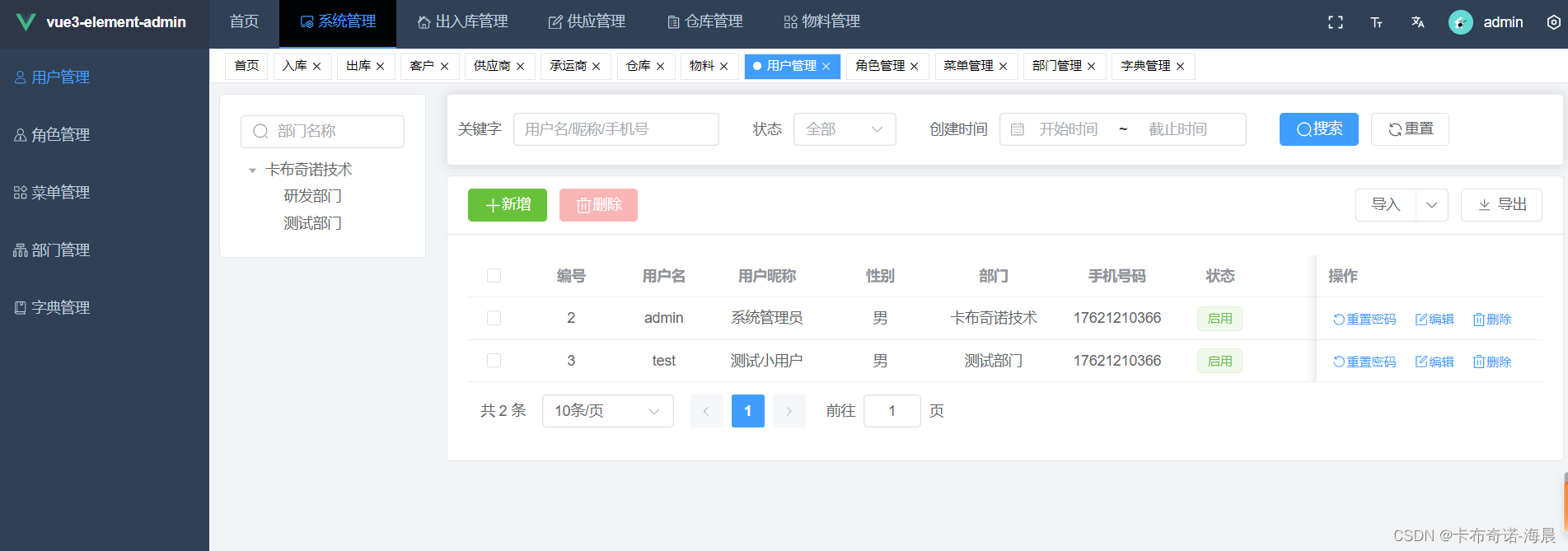
Task: Close the 客户 tab
Action: 444,67
